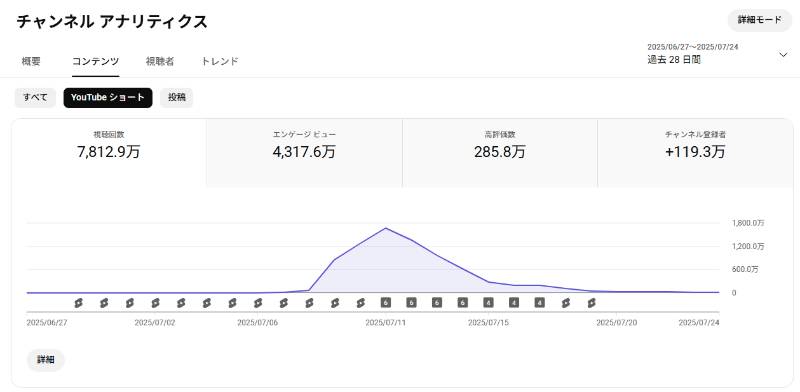Select the 視聴回数 7,812.9万 metric card
The width and height of the screenshot is (800, 392).
coord(109,153)
